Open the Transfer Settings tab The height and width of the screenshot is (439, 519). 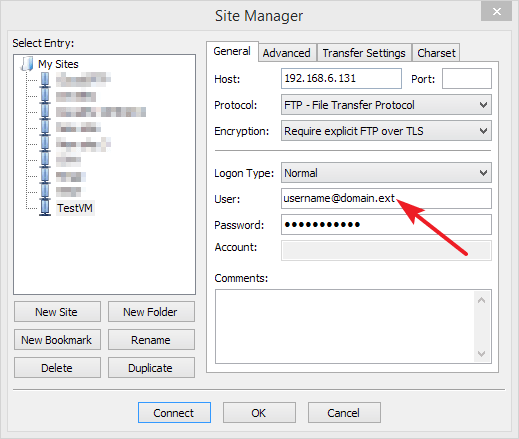point(364,53)
